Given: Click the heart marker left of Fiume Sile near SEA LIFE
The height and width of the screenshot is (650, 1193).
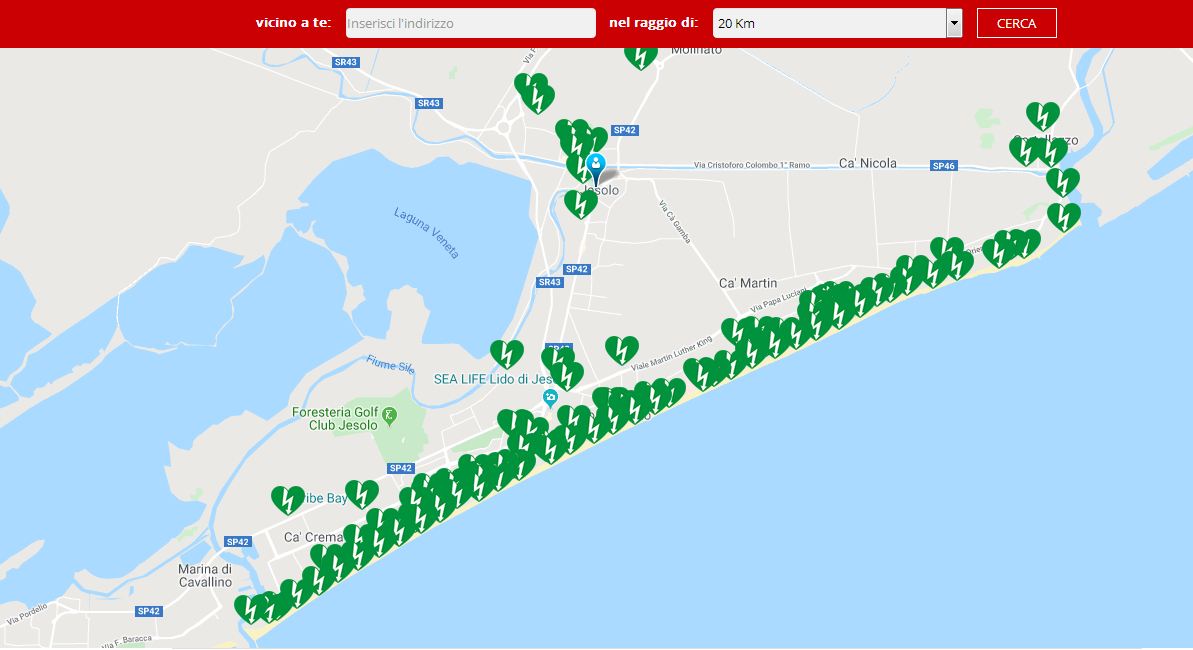Looking at the screenshot, I should tap(507, 354).
